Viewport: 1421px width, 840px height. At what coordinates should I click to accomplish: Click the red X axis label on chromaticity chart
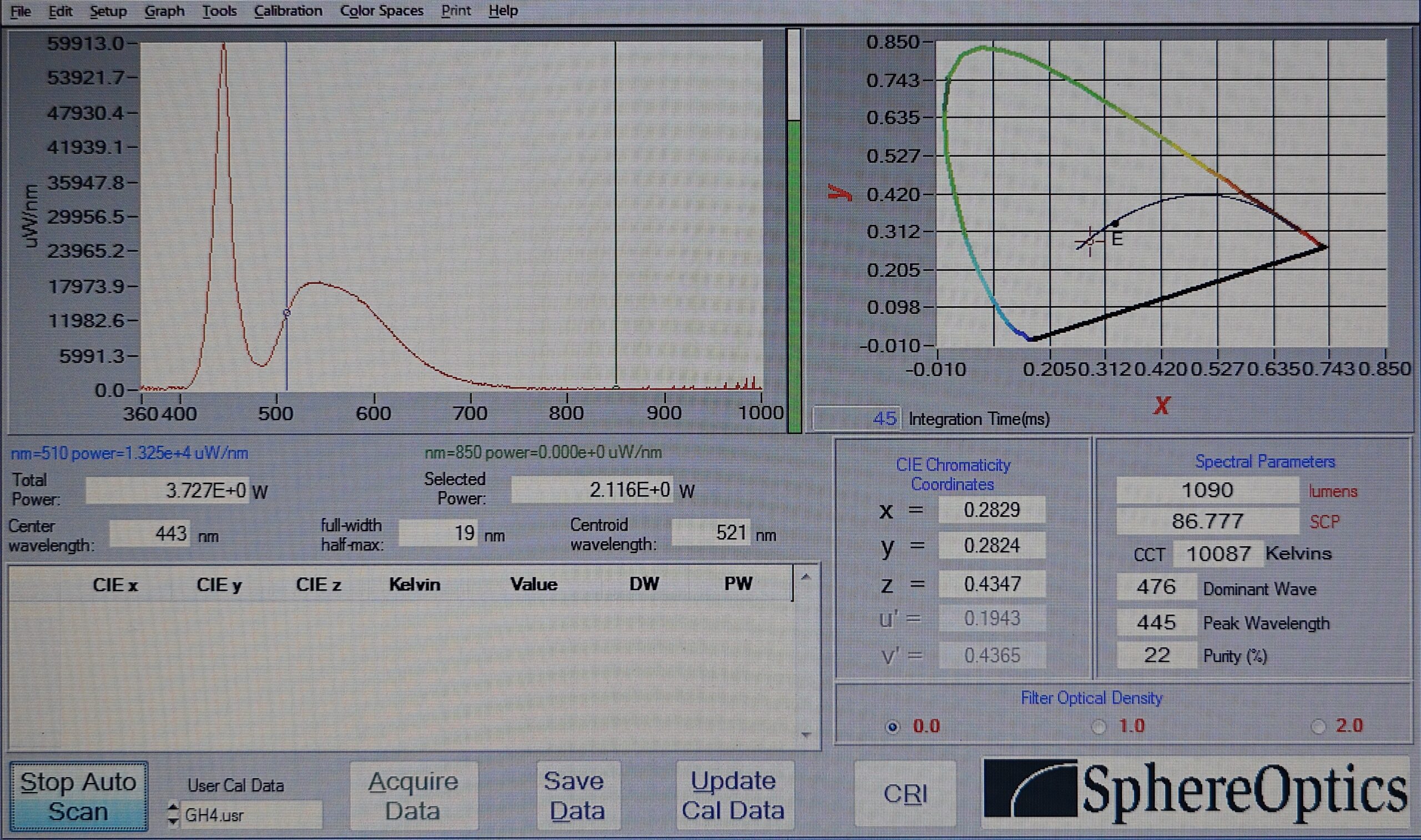pyautogui.click(x=1161, y=405)
